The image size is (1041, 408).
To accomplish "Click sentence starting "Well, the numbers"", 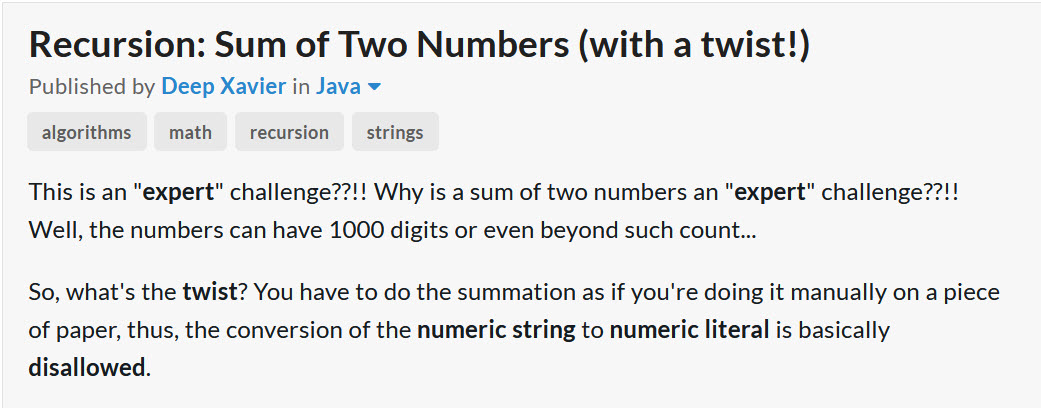I will click(392, 230).
